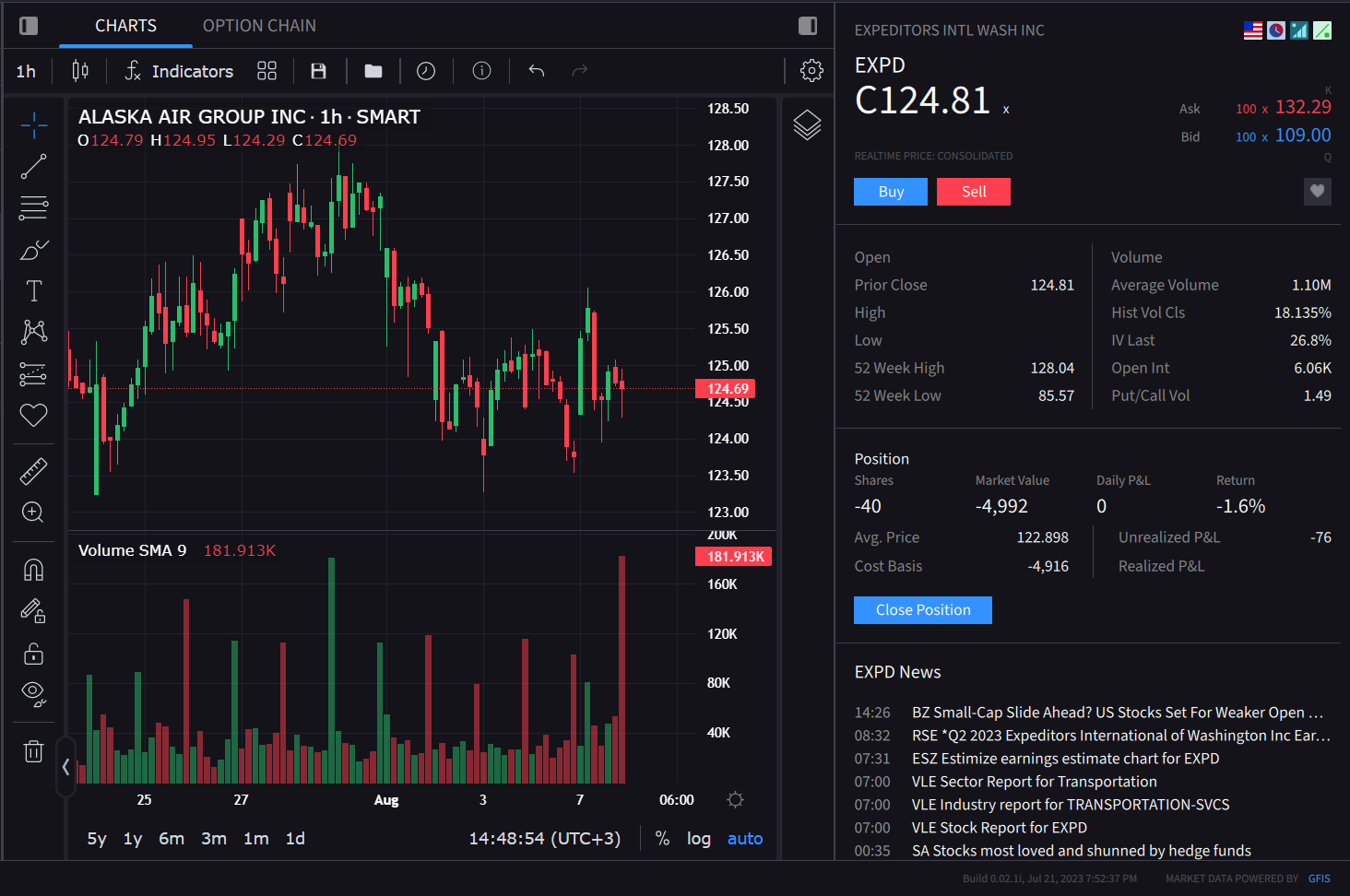This screenshot has height=896, width=1350.
Task: Pick the ruler measure tool
Action: pos(33,471)
